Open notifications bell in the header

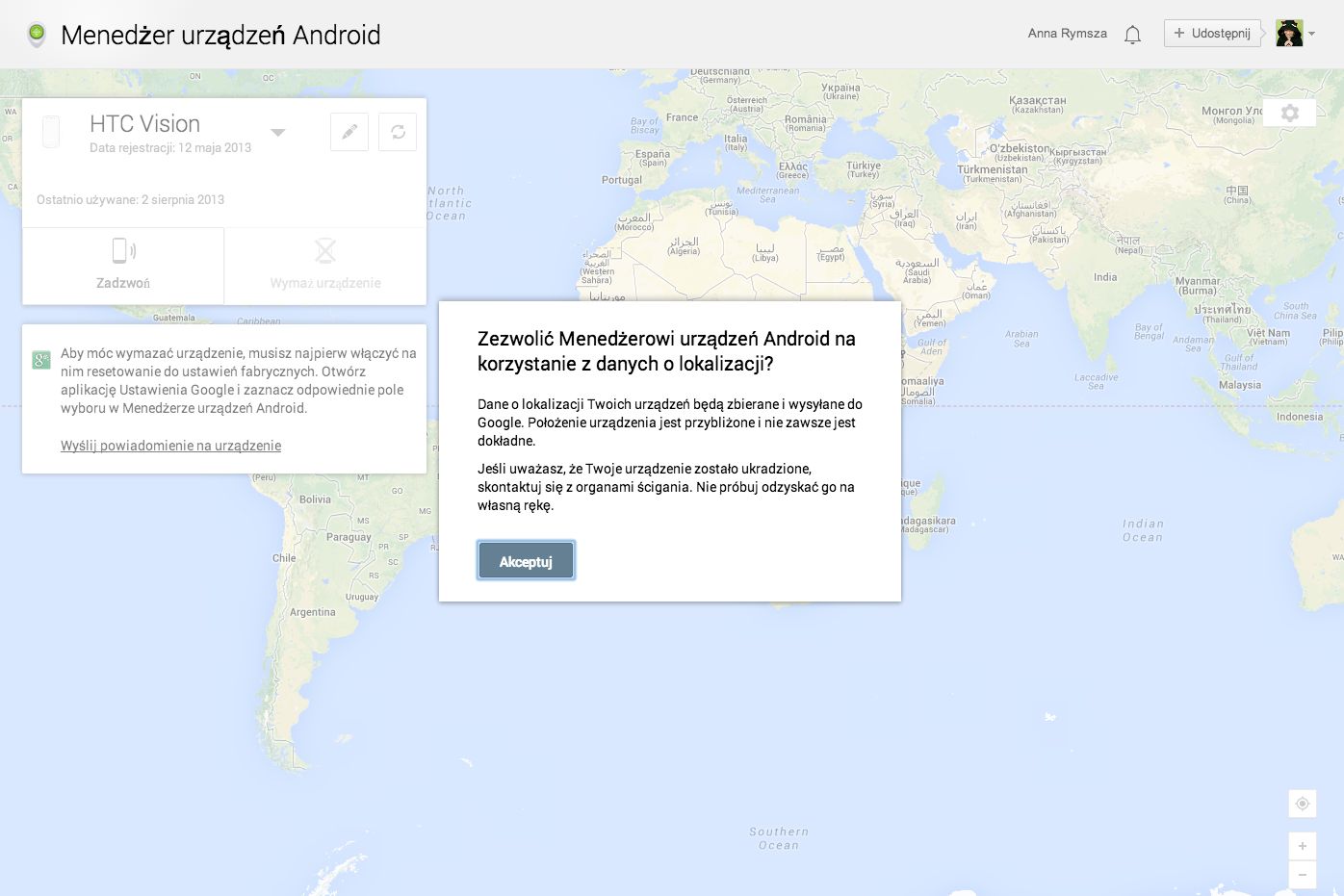(1133, 35)
